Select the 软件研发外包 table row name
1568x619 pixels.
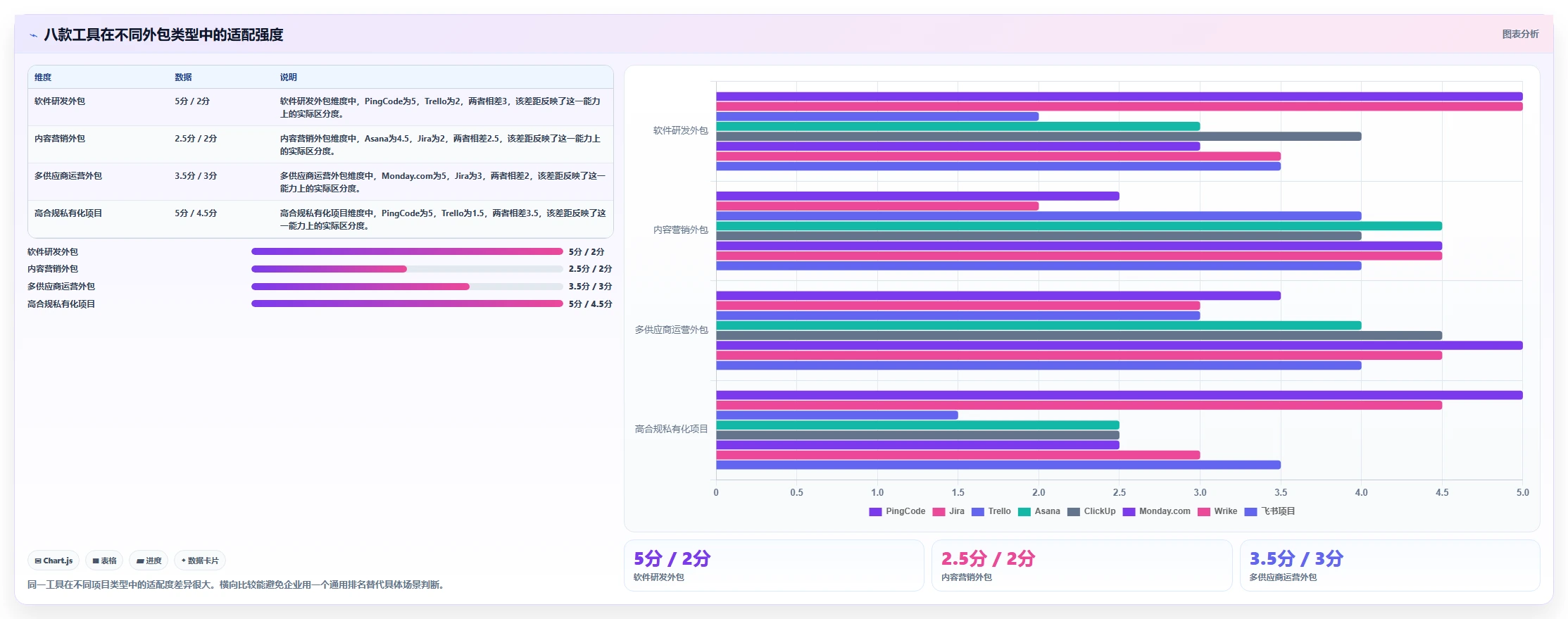[60, 101]
